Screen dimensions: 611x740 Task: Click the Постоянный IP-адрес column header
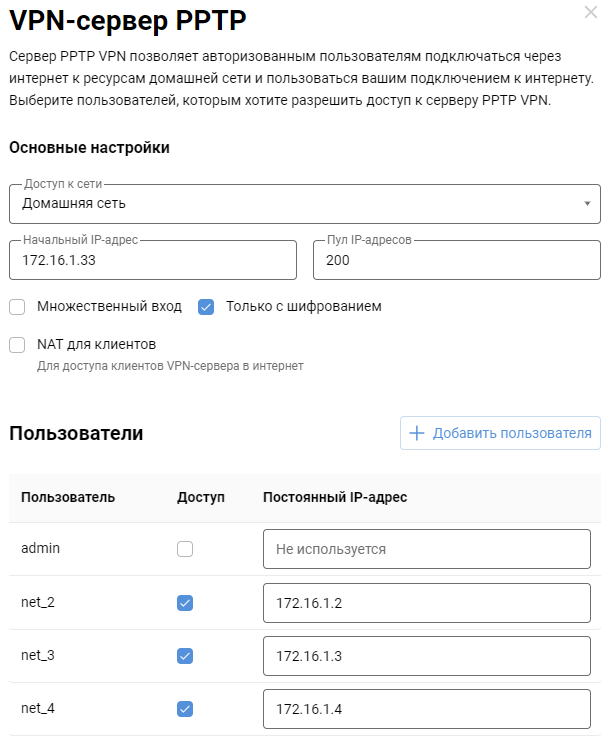pyautogui.click(x=334, y=497)
